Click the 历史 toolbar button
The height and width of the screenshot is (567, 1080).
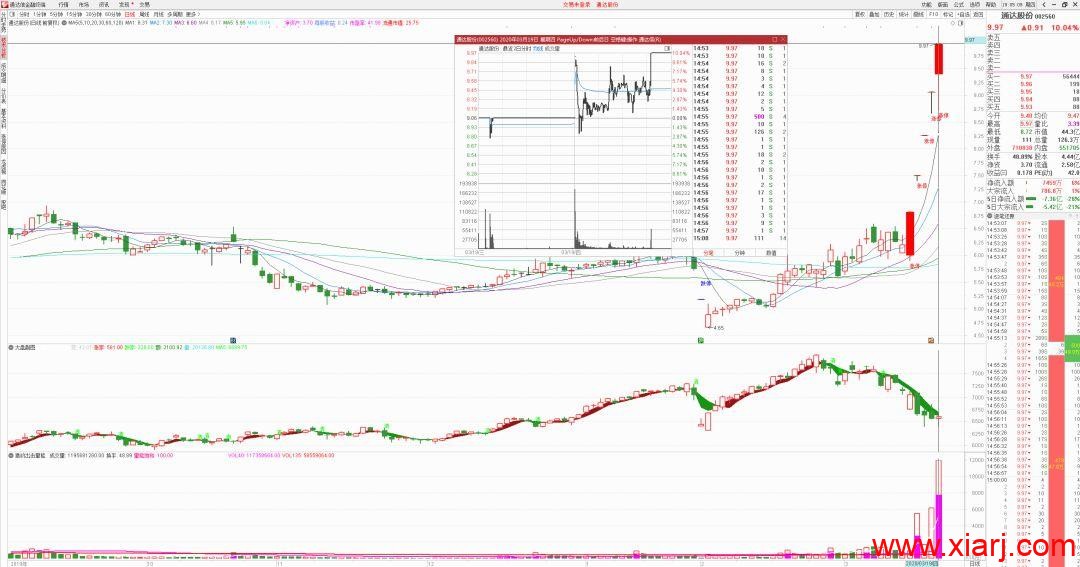tap(889, 14)
